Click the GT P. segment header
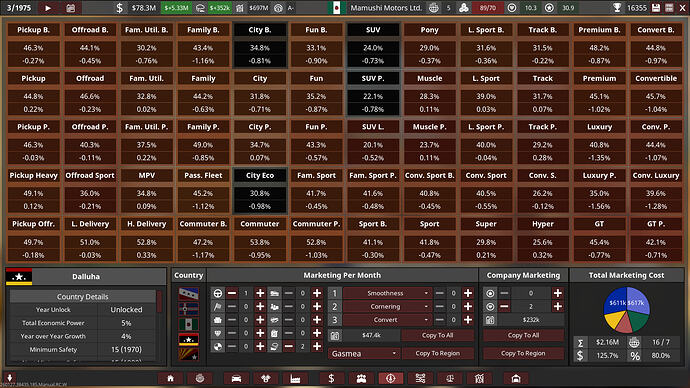The width and height of the screenshot is (690, 388). tap(656, 223)
